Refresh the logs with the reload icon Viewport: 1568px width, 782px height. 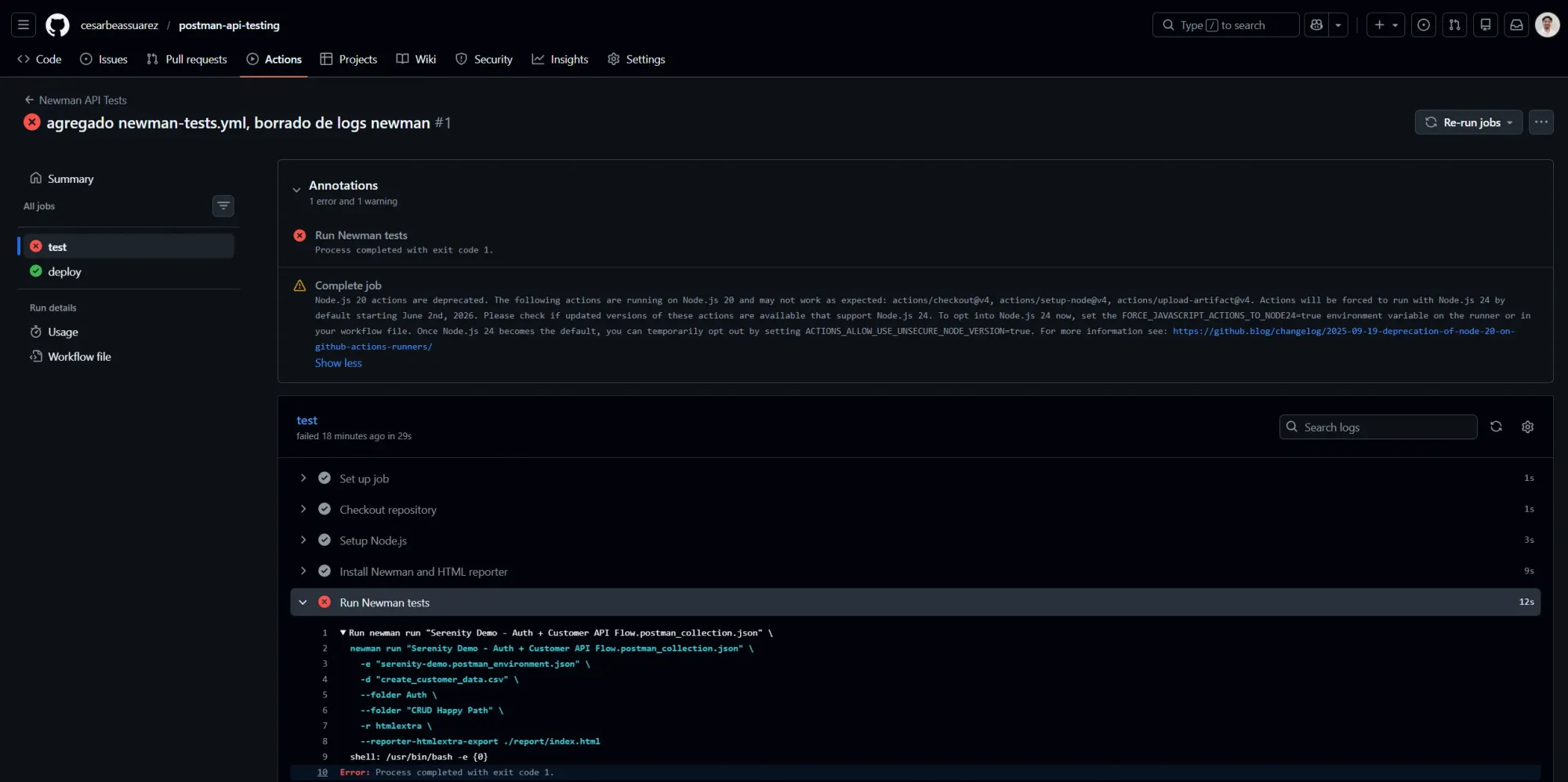[1496, 427]
